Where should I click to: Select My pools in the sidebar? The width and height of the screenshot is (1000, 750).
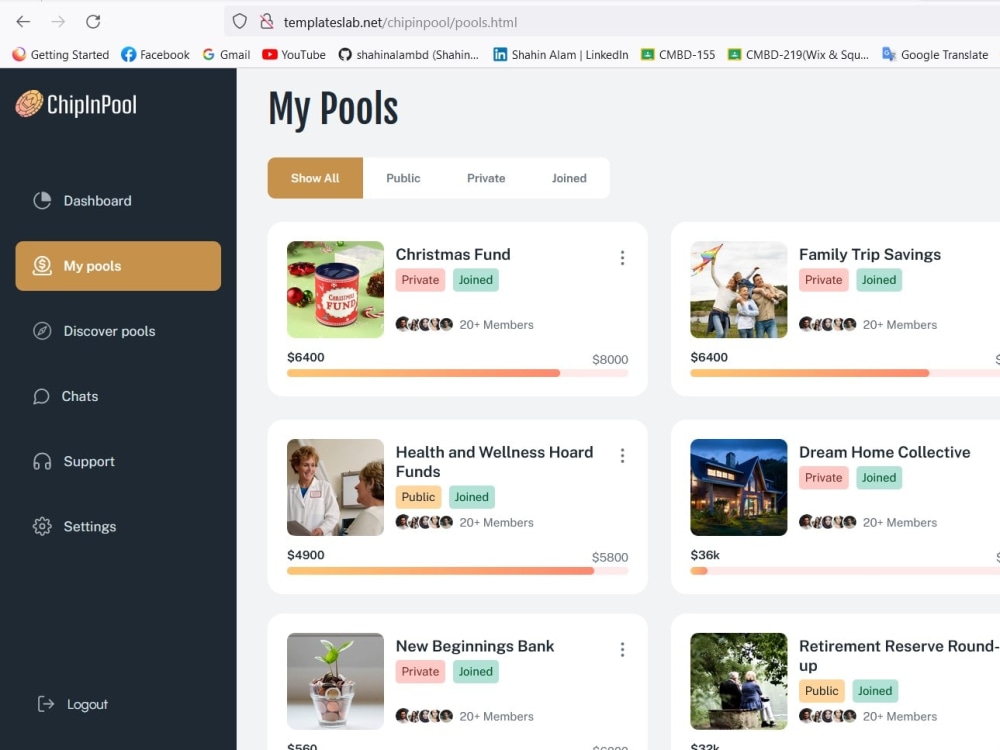click(118, 266)
